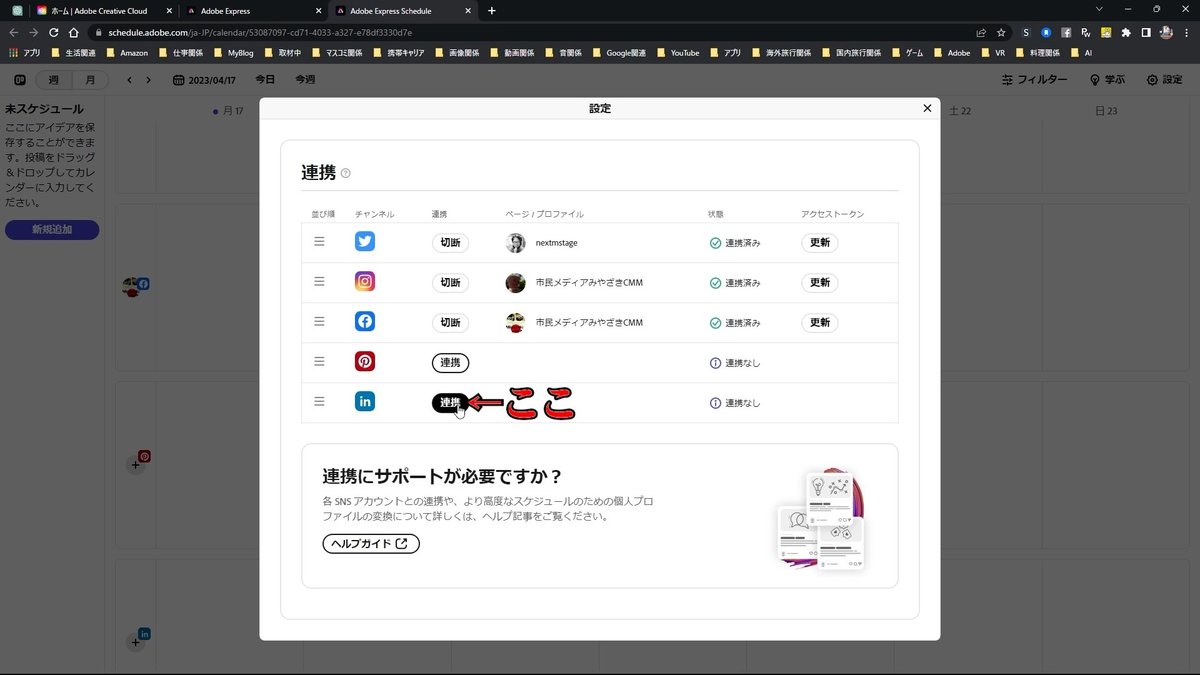Viewport: 1200px width, 675px height.
Task: Select the reorder handle of the Facebook row
Action: [x=319, y=322]
